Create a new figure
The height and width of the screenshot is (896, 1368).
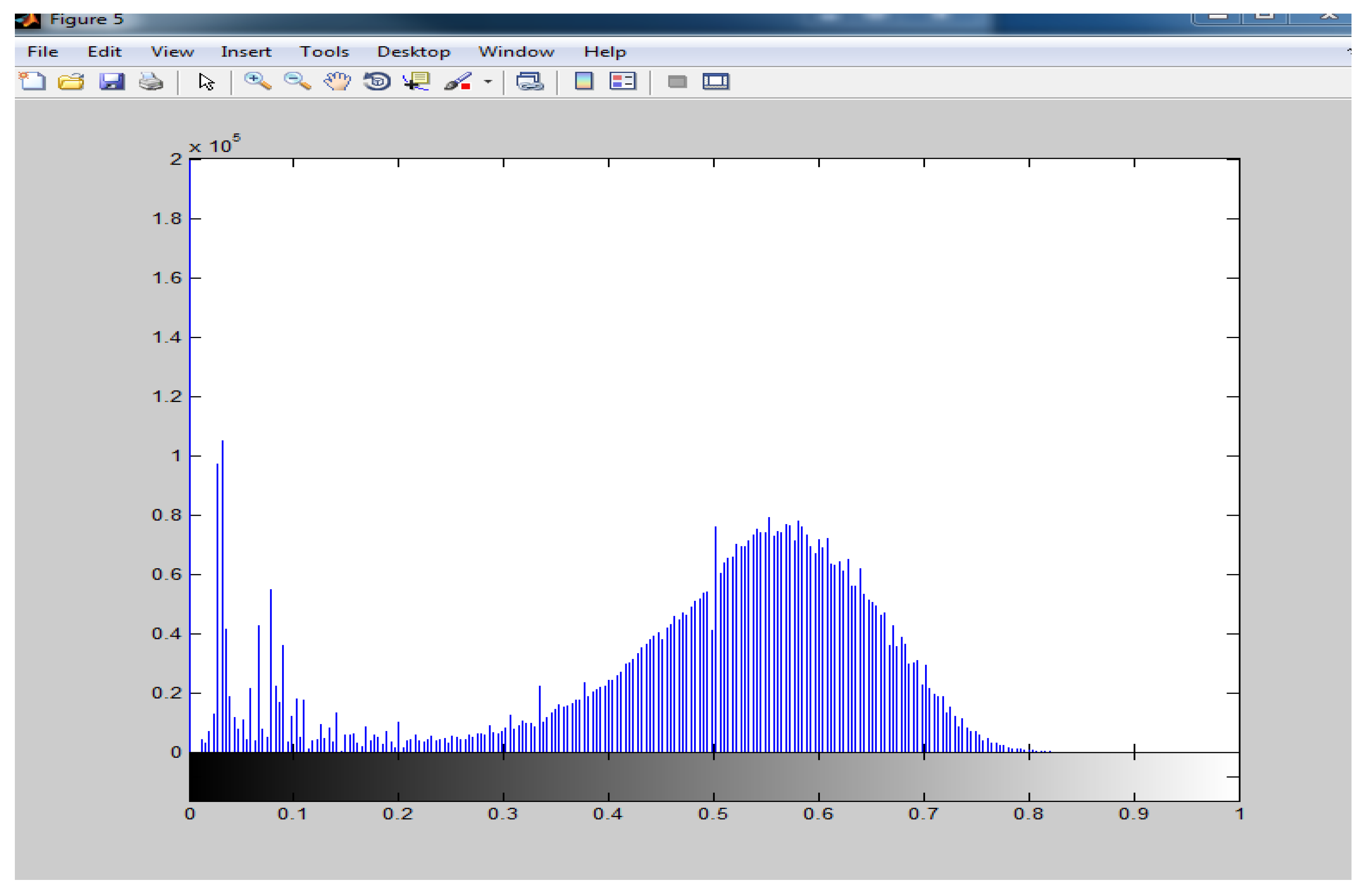click(x=33, y=82)
